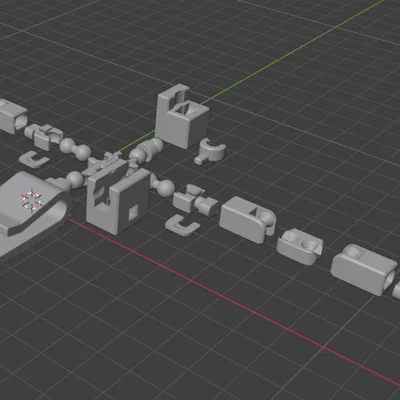
Task: Select the central cube with square hole
Action: pyautogui.click(x=118, y=198)
